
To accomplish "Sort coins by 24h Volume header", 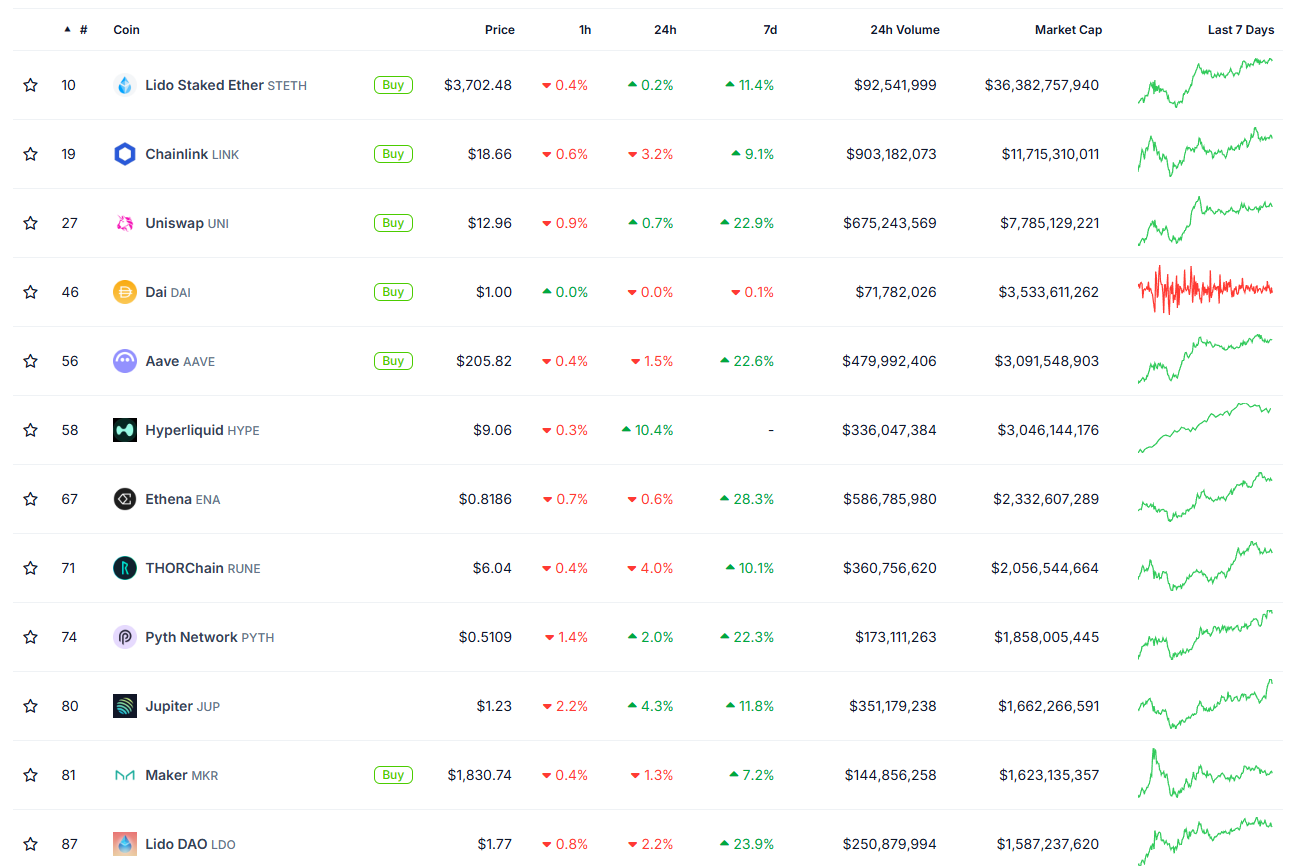I will [904, 30].
